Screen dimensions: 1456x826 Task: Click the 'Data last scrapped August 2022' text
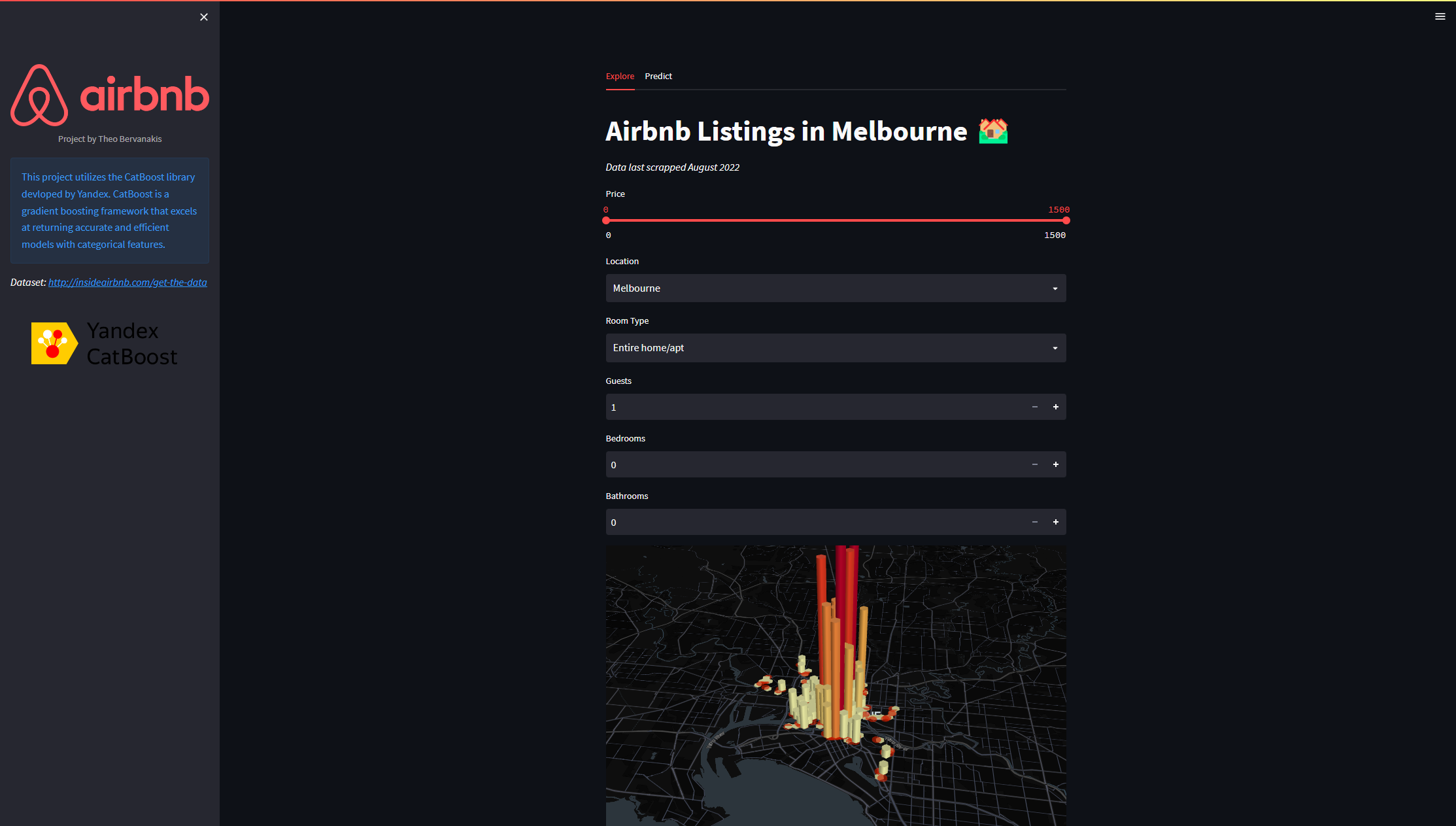[x=672, y=167]
